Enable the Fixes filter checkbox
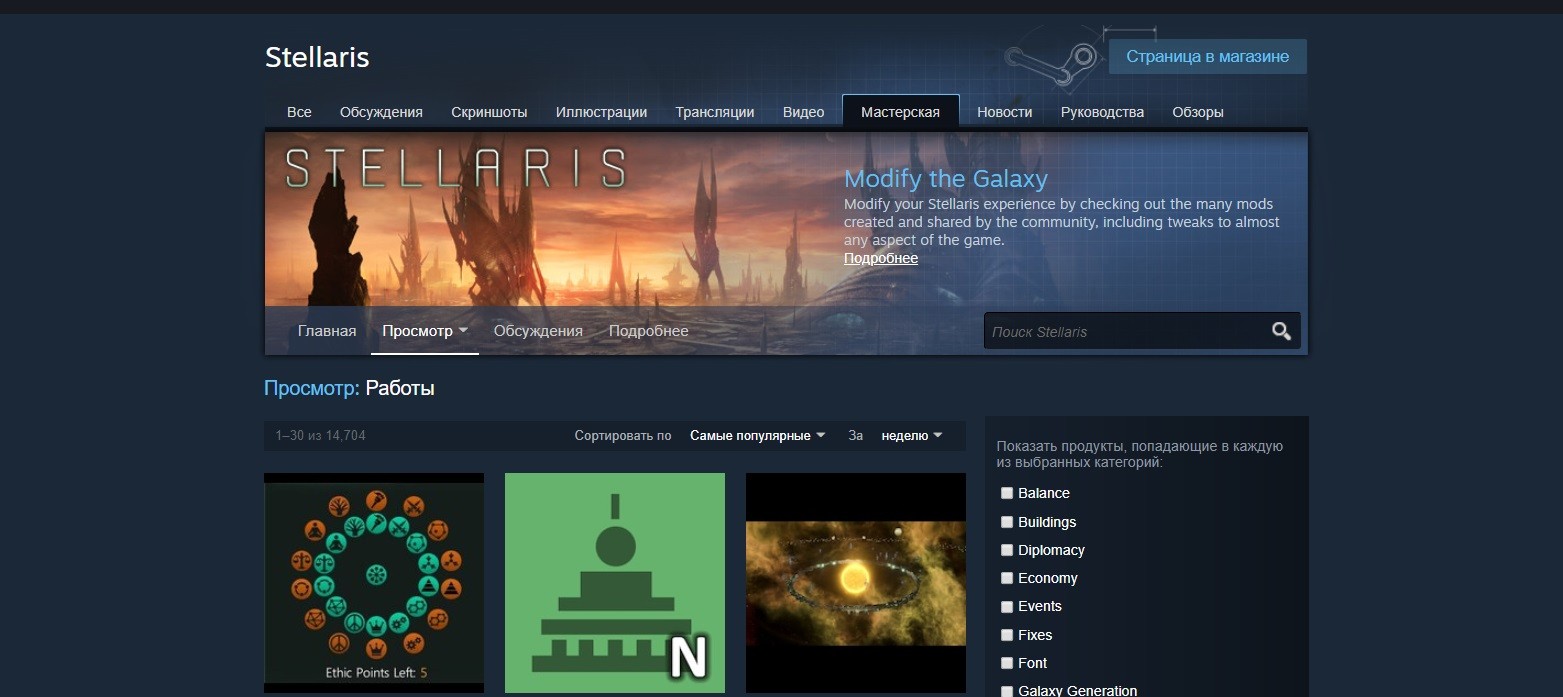1563x697 pixels. pos(1006,634)
